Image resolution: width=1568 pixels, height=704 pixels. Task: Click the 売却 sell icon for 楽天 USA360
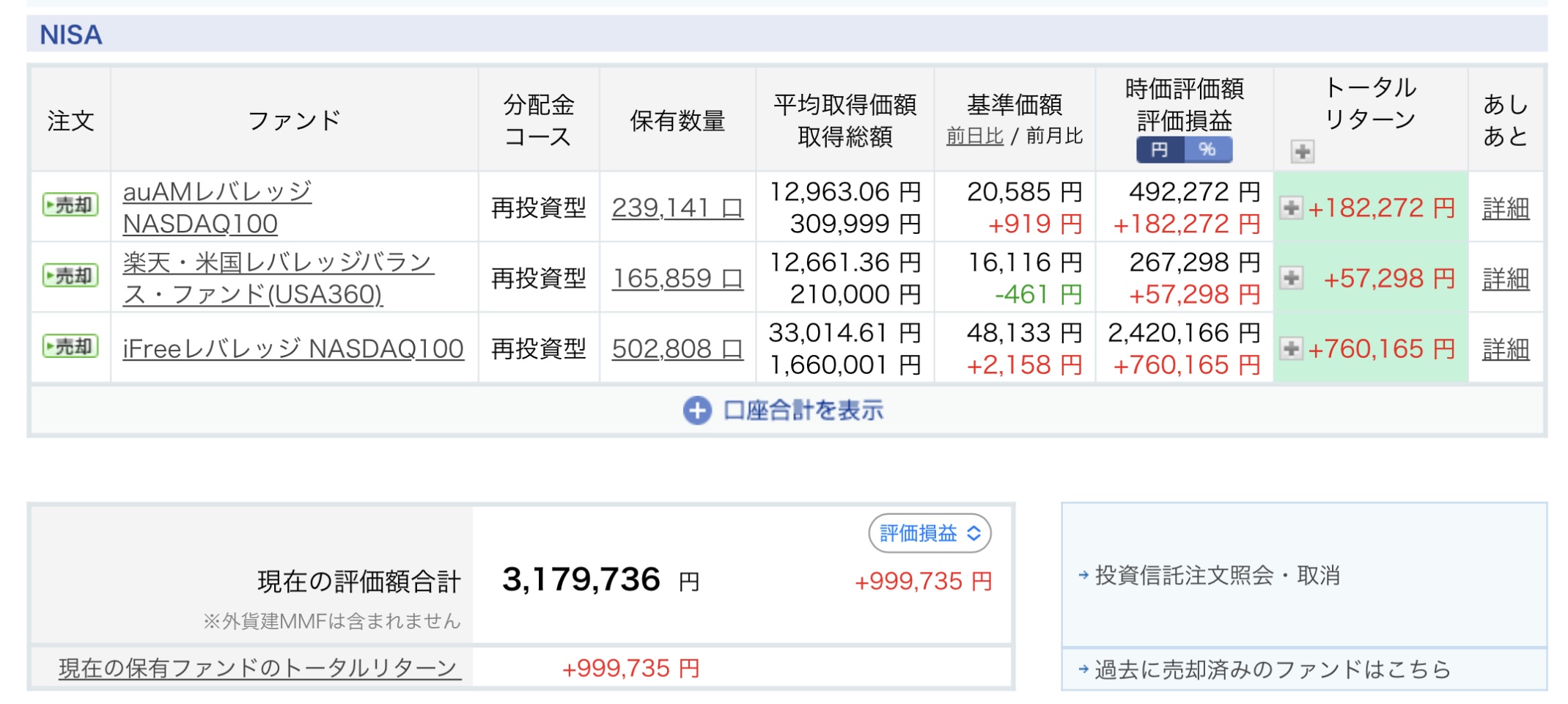(70, 276)
